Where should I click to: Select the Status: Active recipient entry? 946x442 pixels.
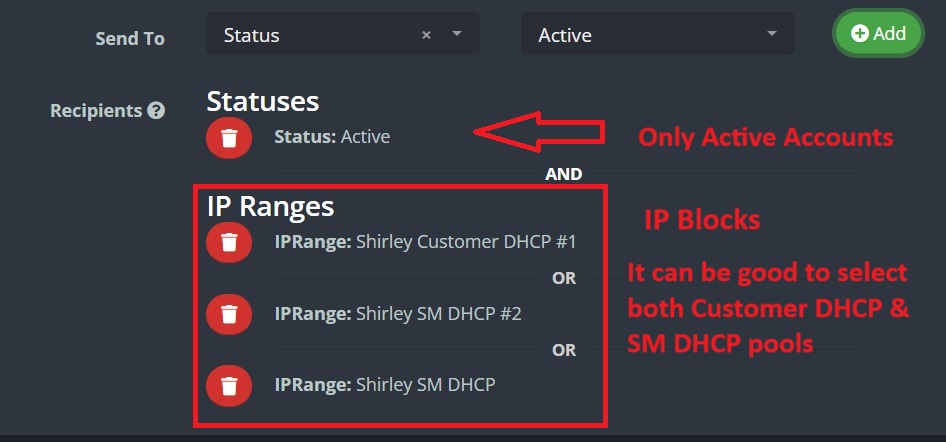(332, 137)
